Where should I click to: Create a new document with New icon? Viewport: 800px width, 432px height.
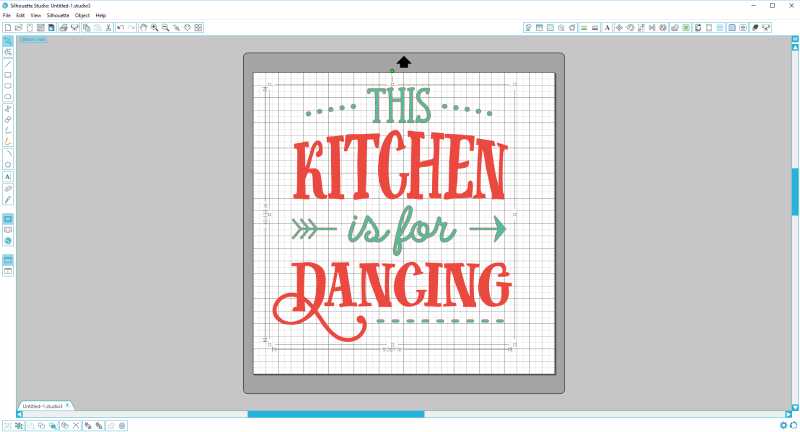click(x=8, y=28)
